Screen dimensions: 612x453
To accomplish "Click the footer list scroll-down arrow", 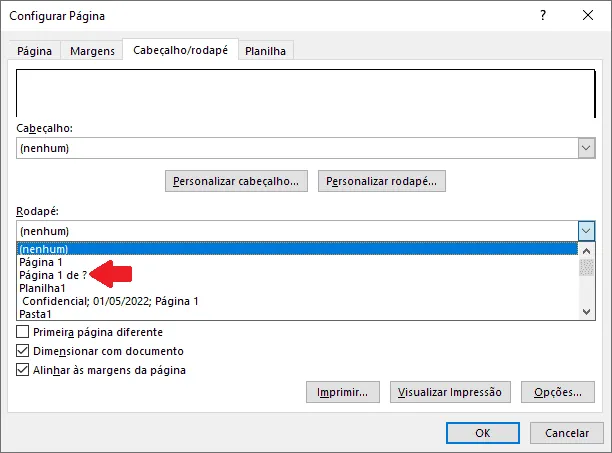I will click(x=586, y=312).
